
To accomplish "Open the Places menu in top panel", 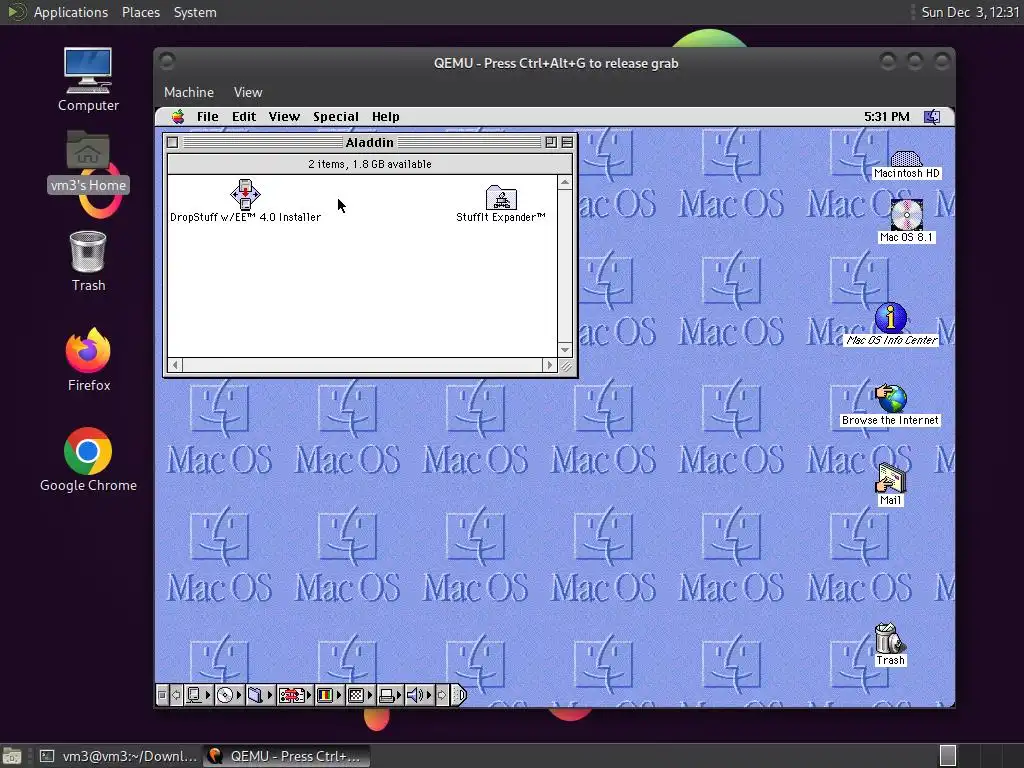I will pos(141,12).
